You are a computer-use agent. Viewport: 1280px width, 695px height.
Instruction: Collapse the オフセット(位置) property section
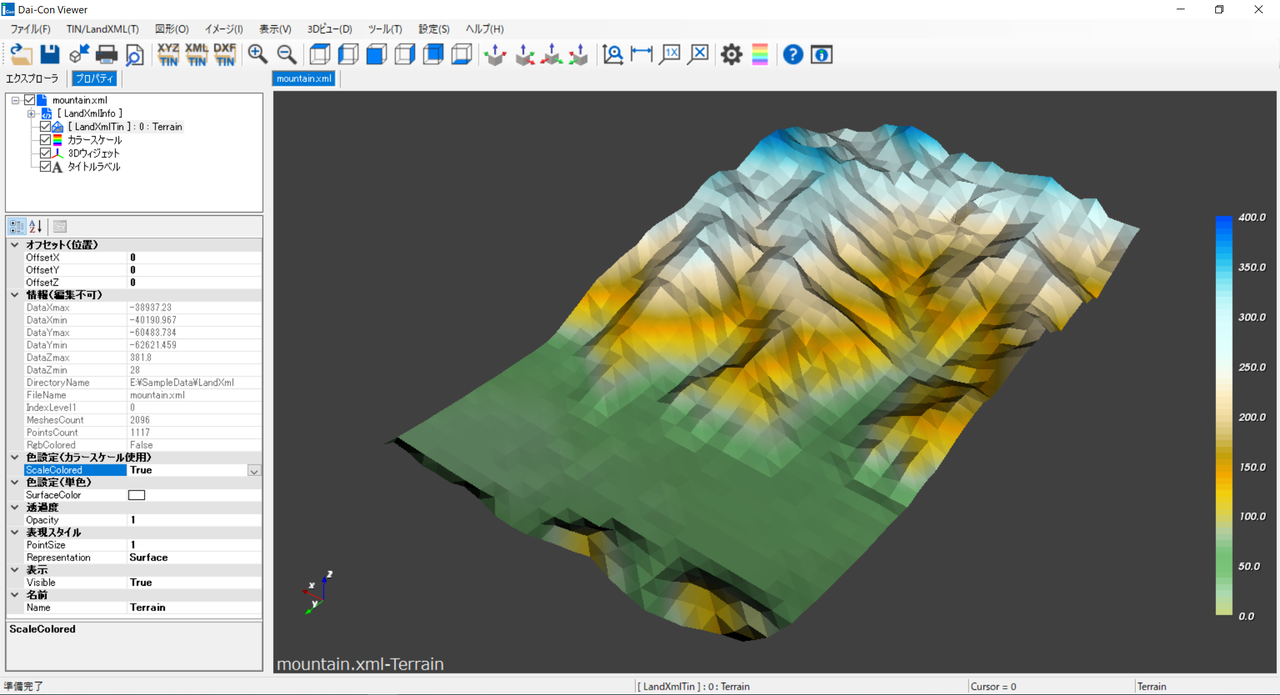(x=14, y=245)
